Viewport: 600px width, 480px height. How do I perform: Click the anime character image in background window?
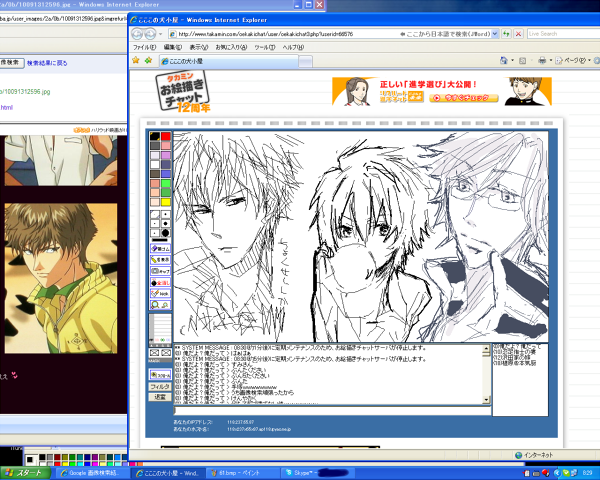pyautogui.click(x=61, y=278)
